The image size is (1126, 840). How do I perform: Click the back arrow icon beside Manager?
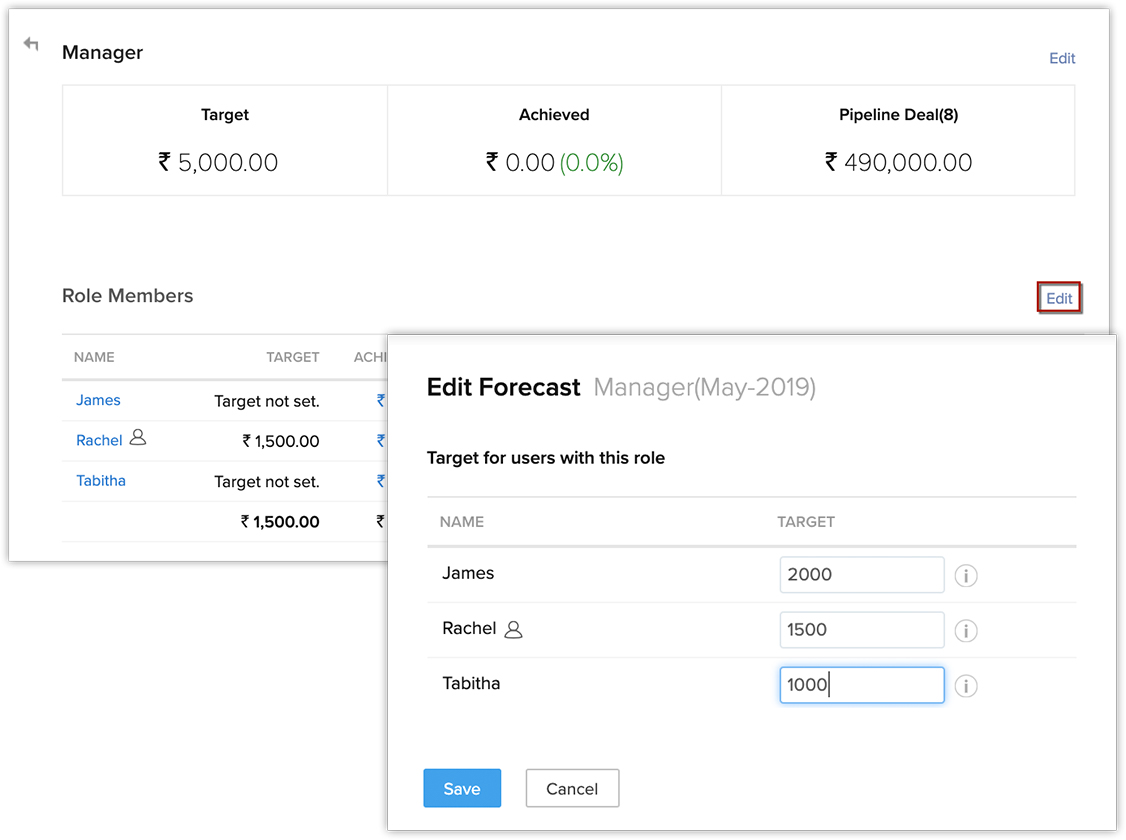click(x=31, y=44)
